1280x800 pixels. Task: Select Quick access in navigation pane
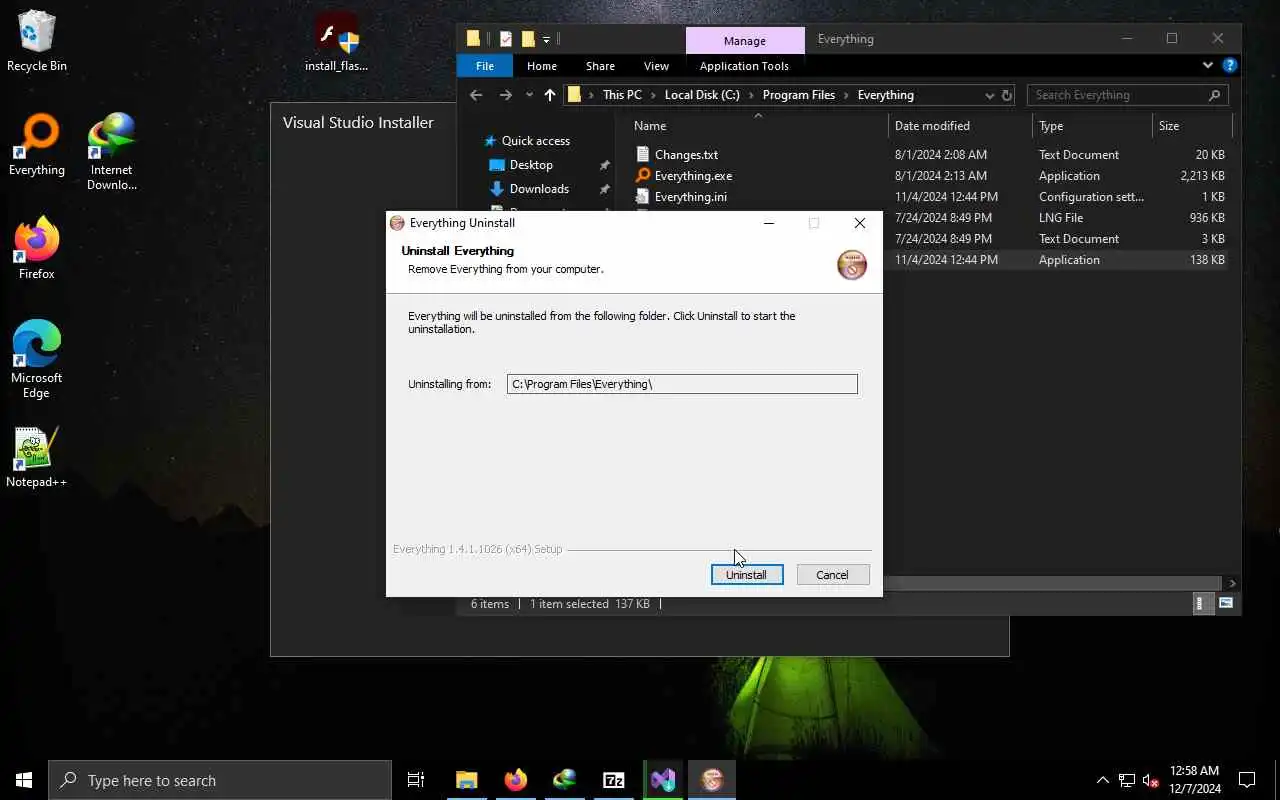535,141
